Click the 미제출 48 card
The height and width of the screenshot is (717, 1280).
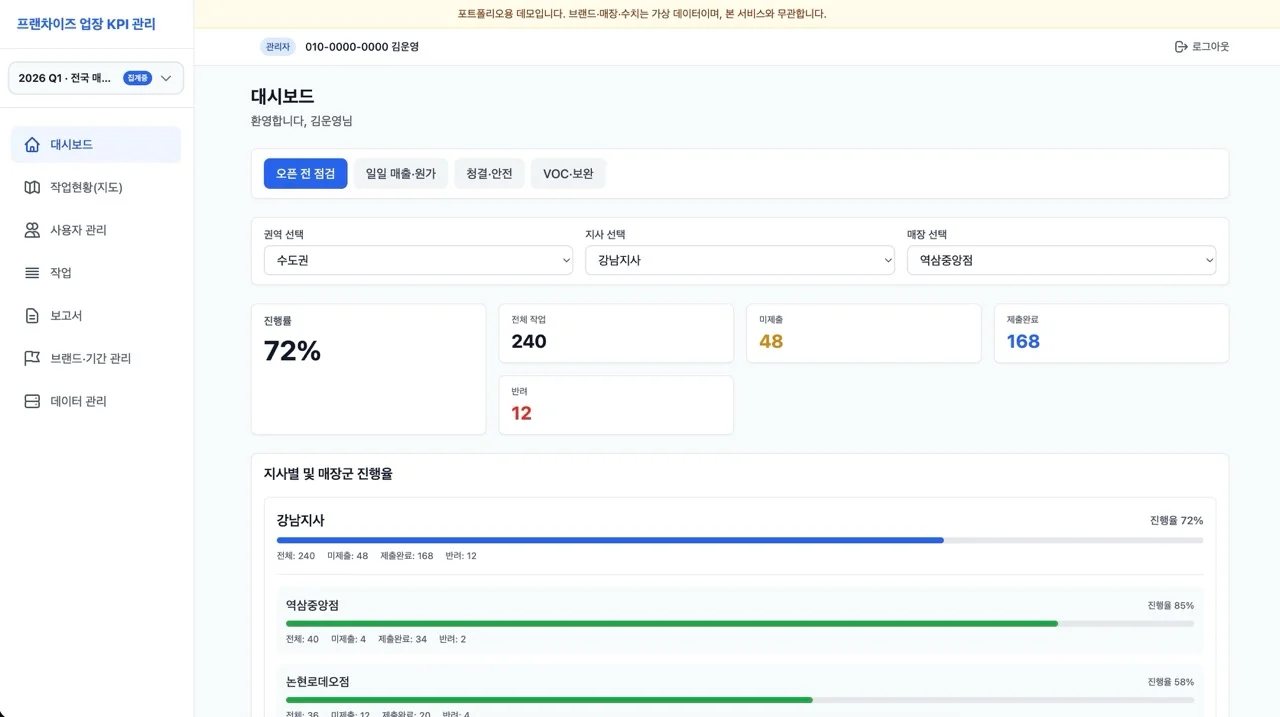[x=864, y=333]
